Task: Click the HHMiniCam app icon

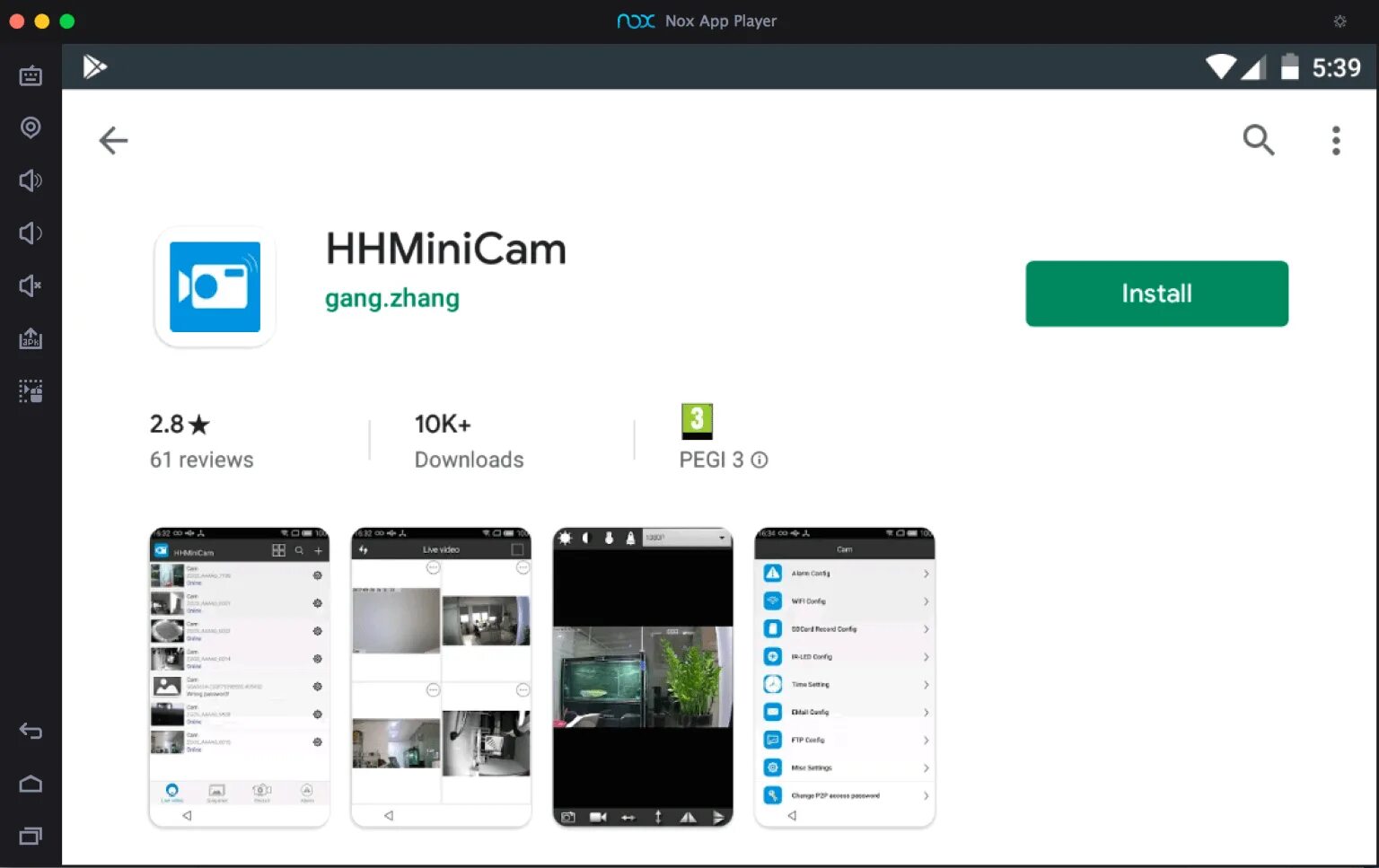Action: pos(215,286)
